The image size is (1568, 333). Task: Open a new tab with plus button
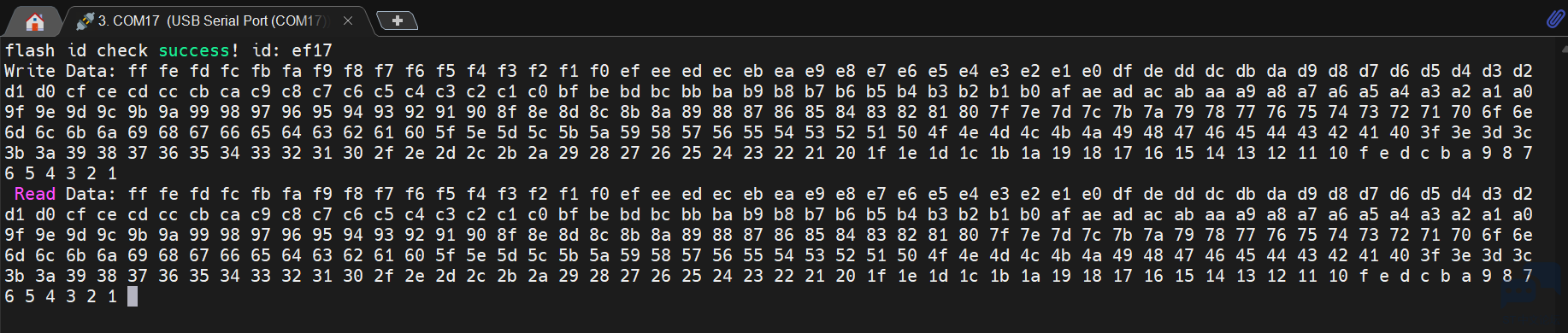pos(397,20)
